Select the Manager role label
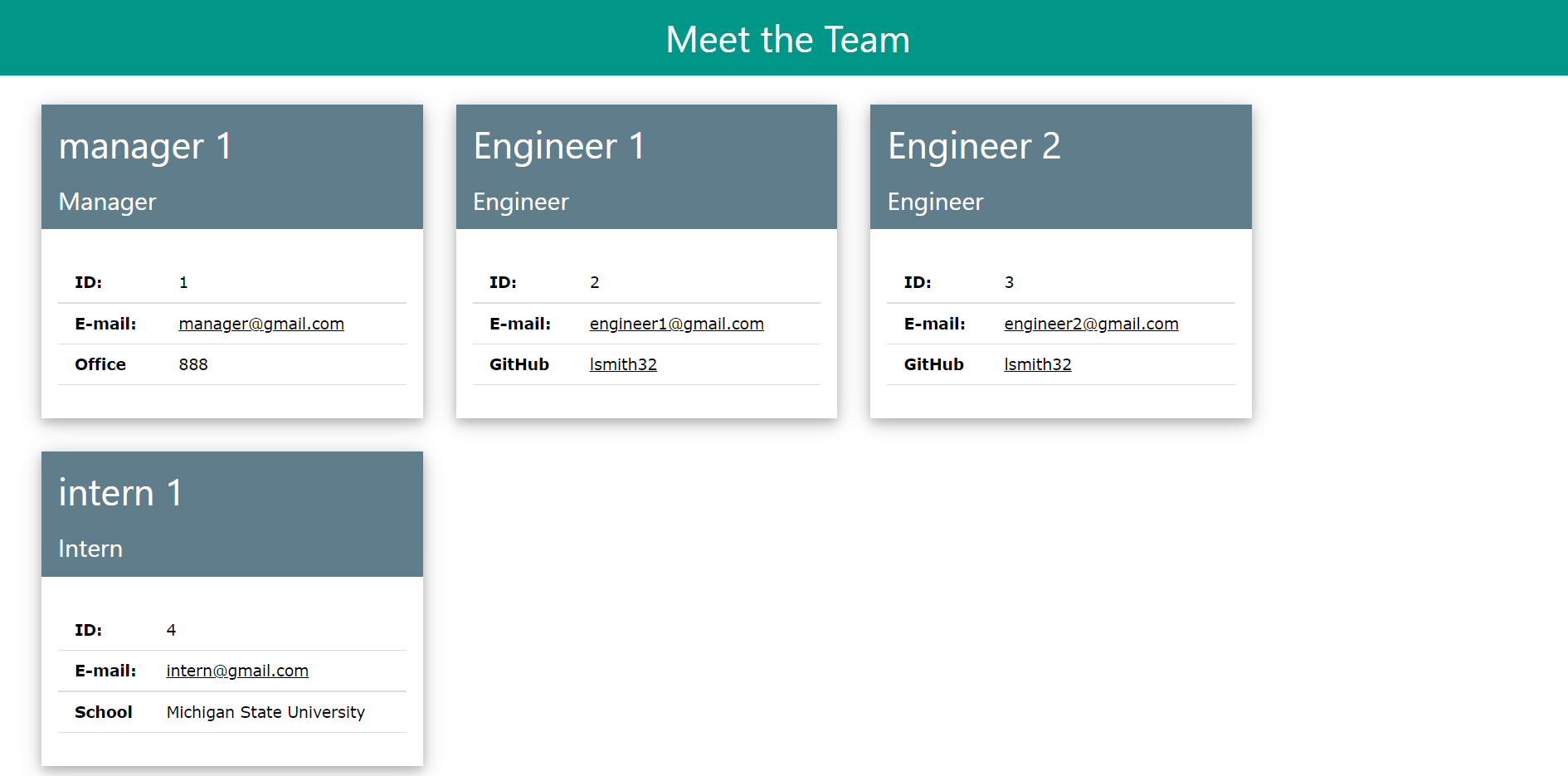 coord(107,202)
